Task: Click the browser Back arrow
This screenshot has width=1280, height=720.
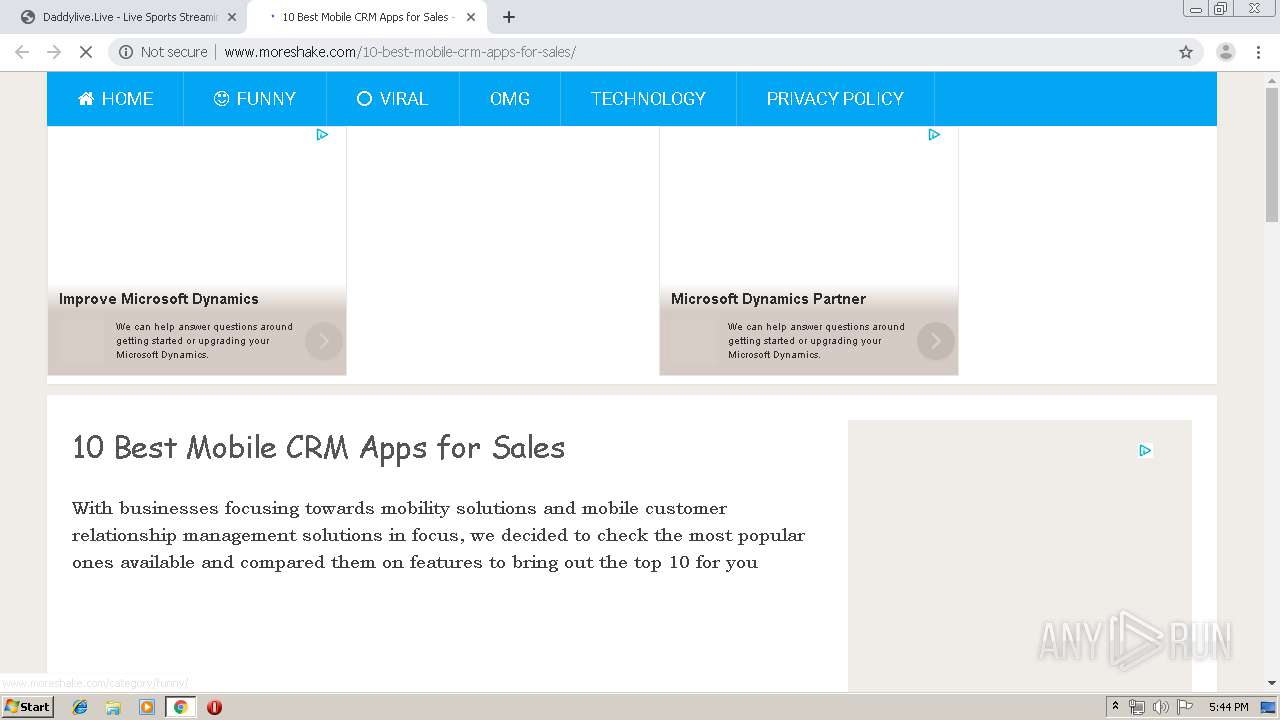Action: tap(22, 52)
